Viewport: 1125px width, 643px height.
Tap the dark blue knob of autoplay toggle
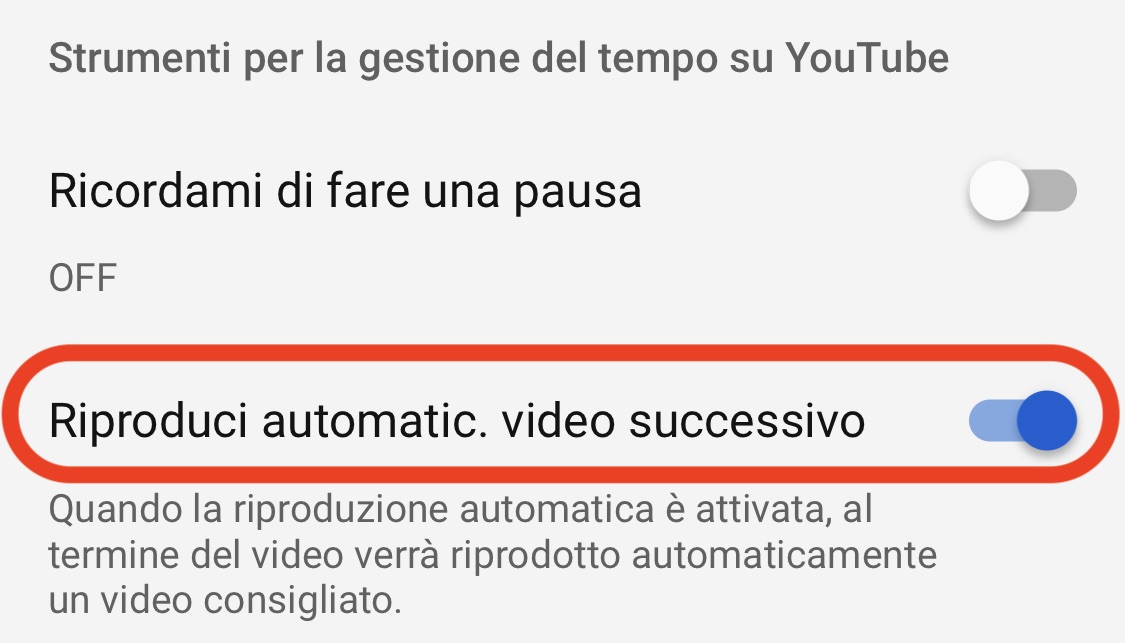point(1047,421)
